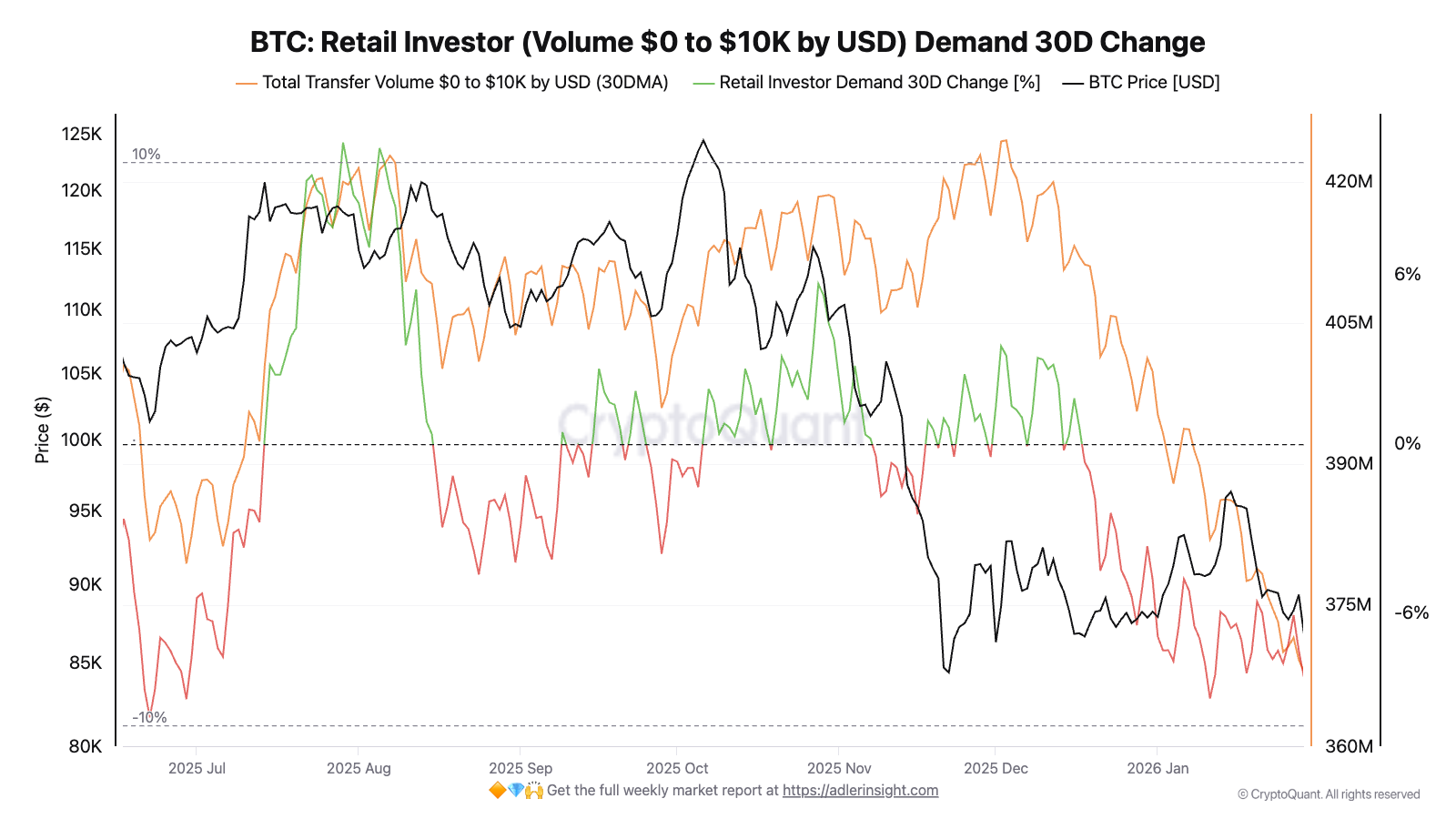Click the green legend line swatch
This screenshot has width=1456, height=819.
tap(703, 83)
